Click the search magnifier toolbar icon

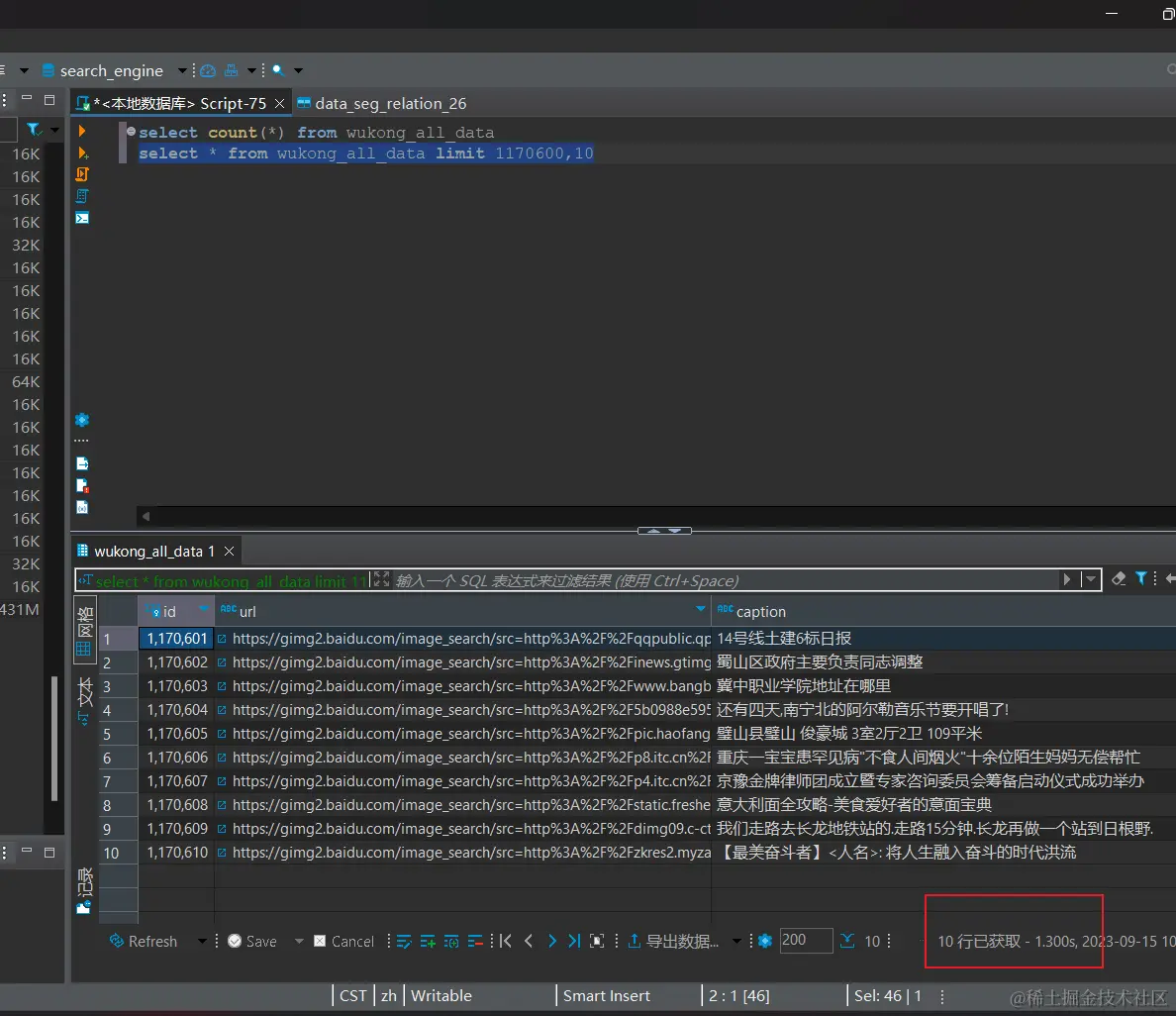278,70
